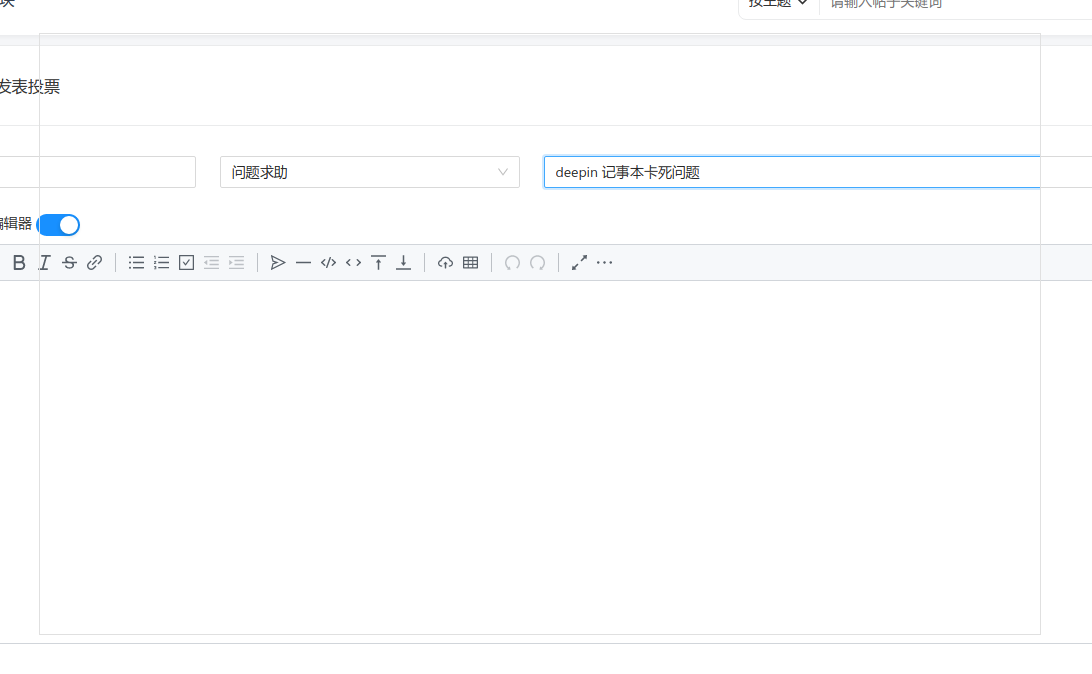Insert a line after the current block

pos(403,262)
